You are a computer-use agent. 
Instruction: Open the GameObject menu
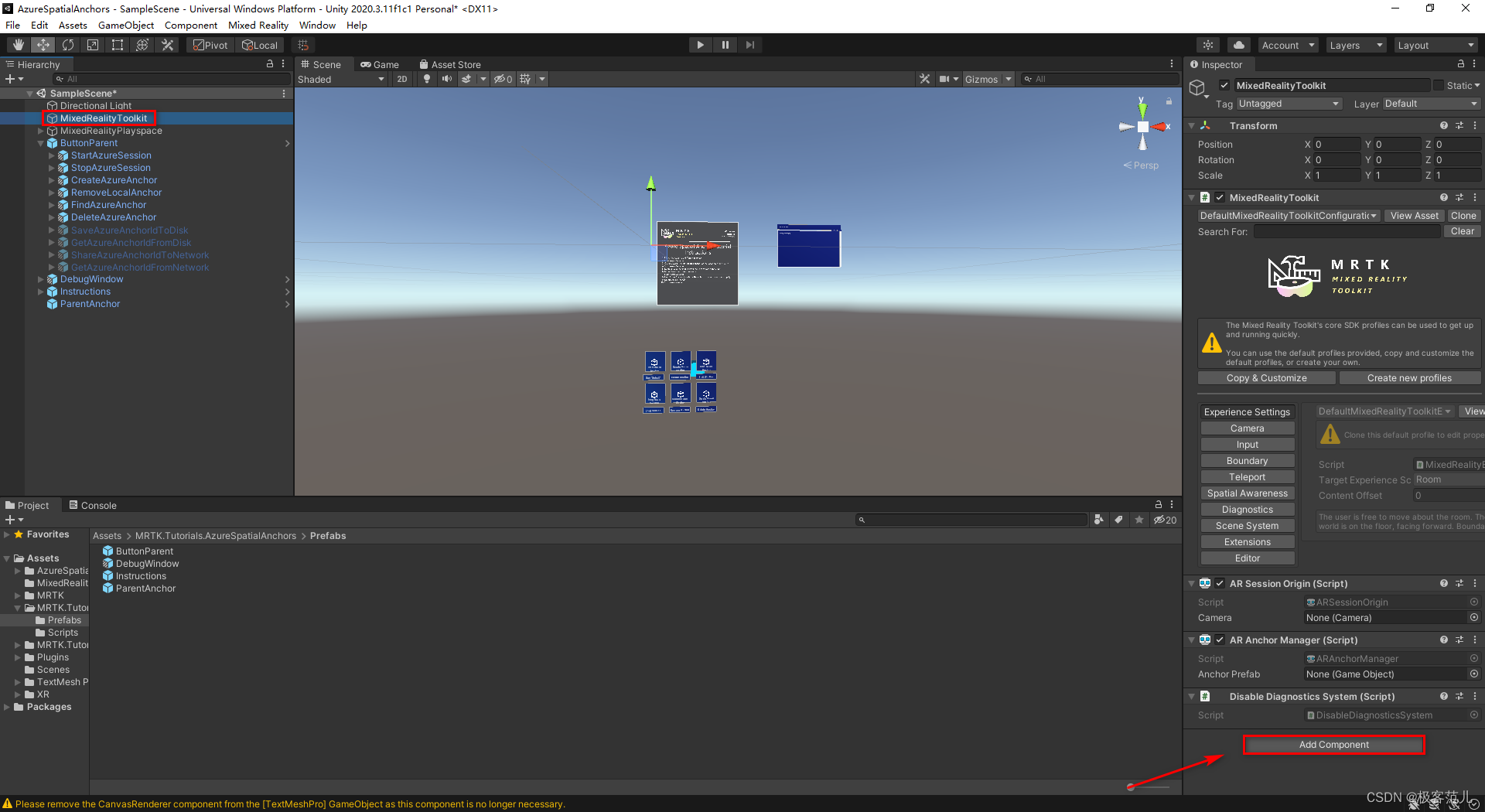[x=126, y=25]
